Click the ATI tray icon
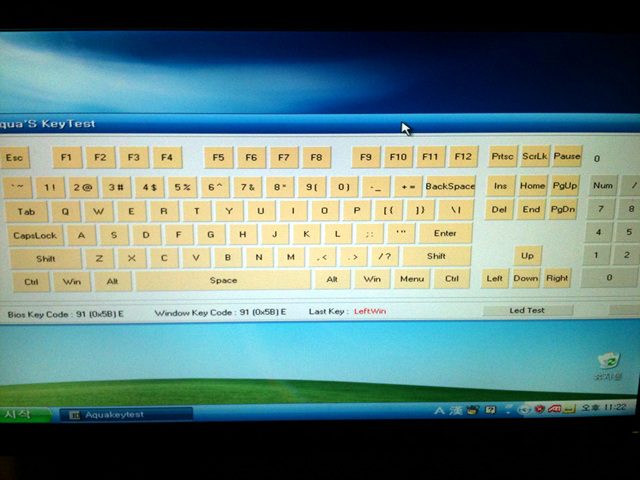 click(x=554, y=409)
